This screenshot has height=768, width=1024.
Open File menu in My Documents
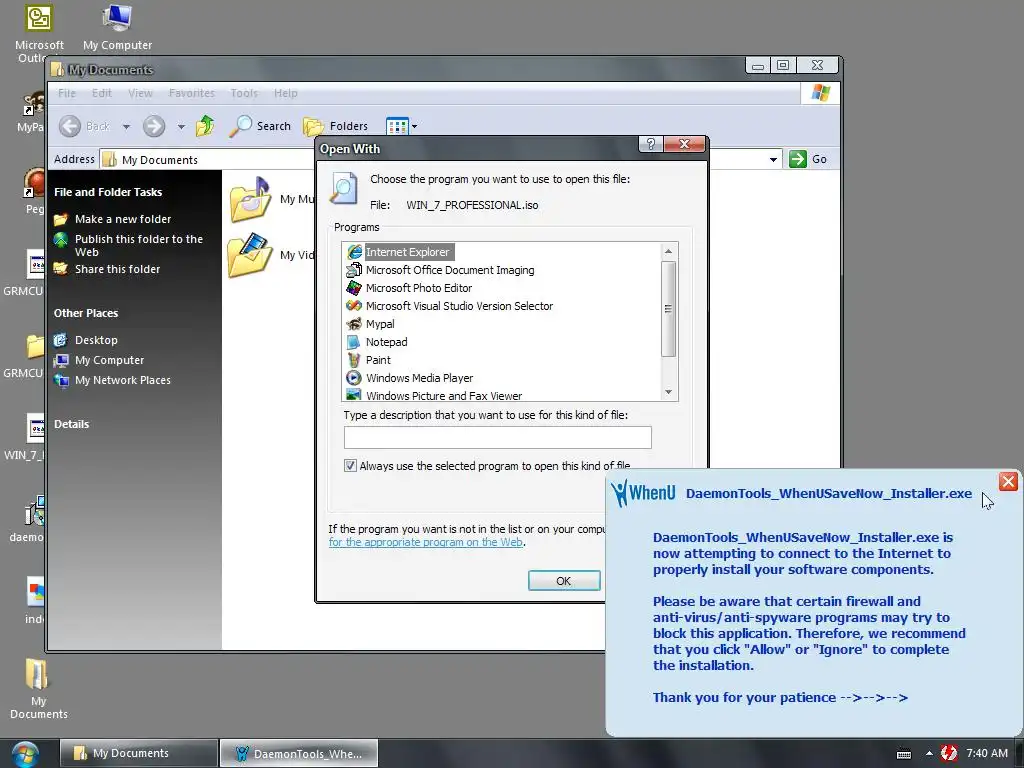coord(67,93)
